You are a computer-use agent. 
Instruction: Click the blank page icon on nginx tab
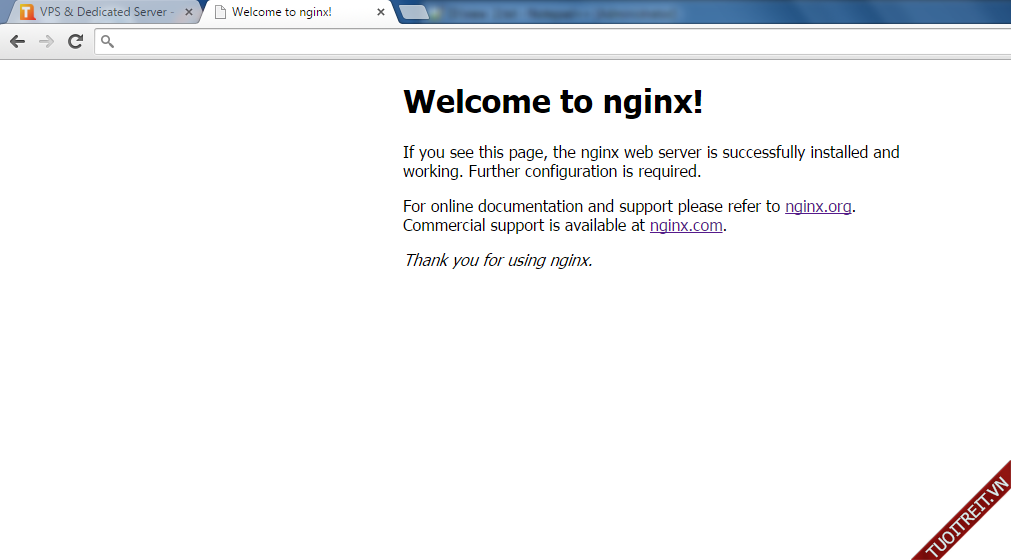point(220,12)
